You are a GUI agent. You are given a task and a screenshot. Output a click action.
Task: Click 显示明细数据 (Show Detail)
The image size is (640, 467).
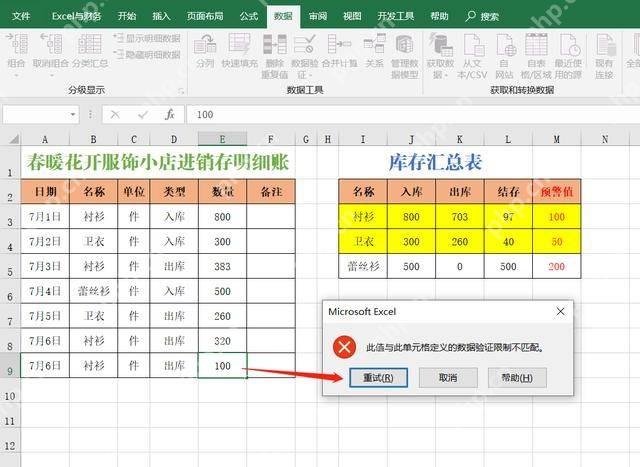point(147,38)
